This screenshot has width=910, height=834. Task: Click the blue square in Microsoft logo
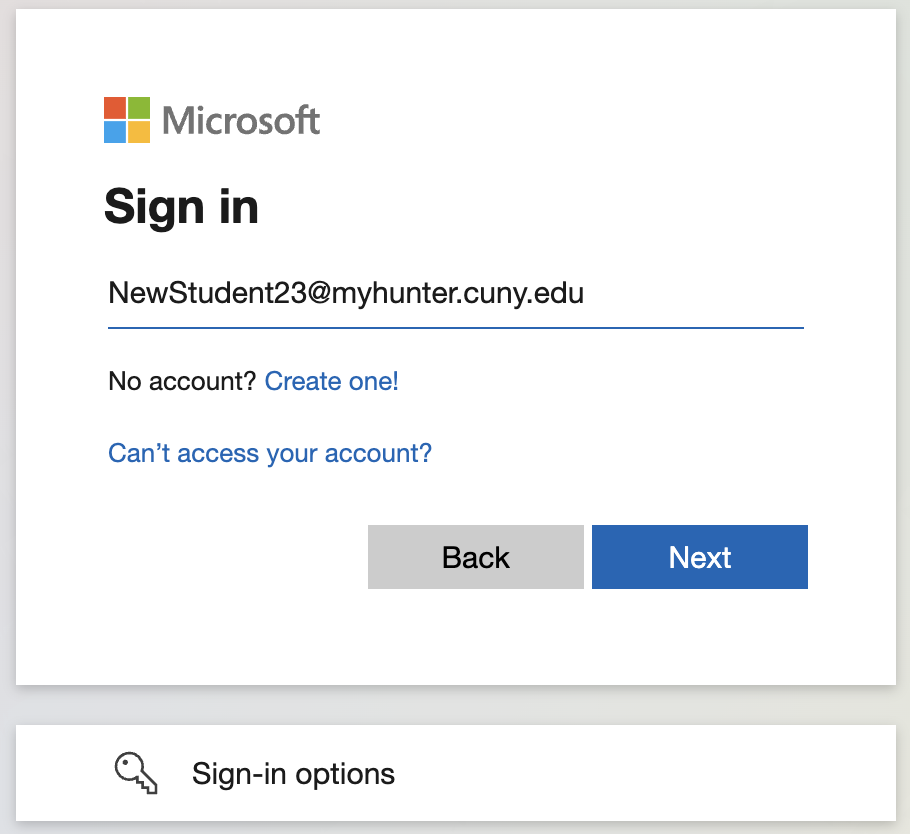(115, 132)
